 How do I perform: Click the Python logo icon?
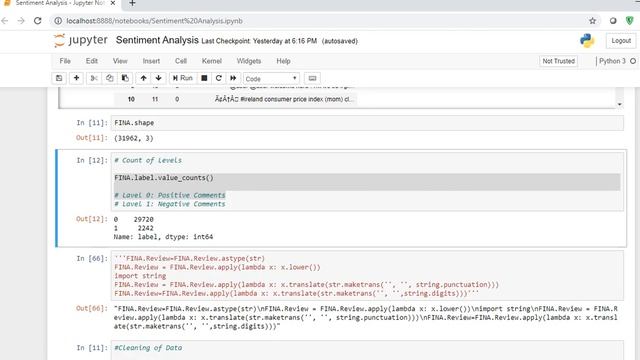coord(587,40)
